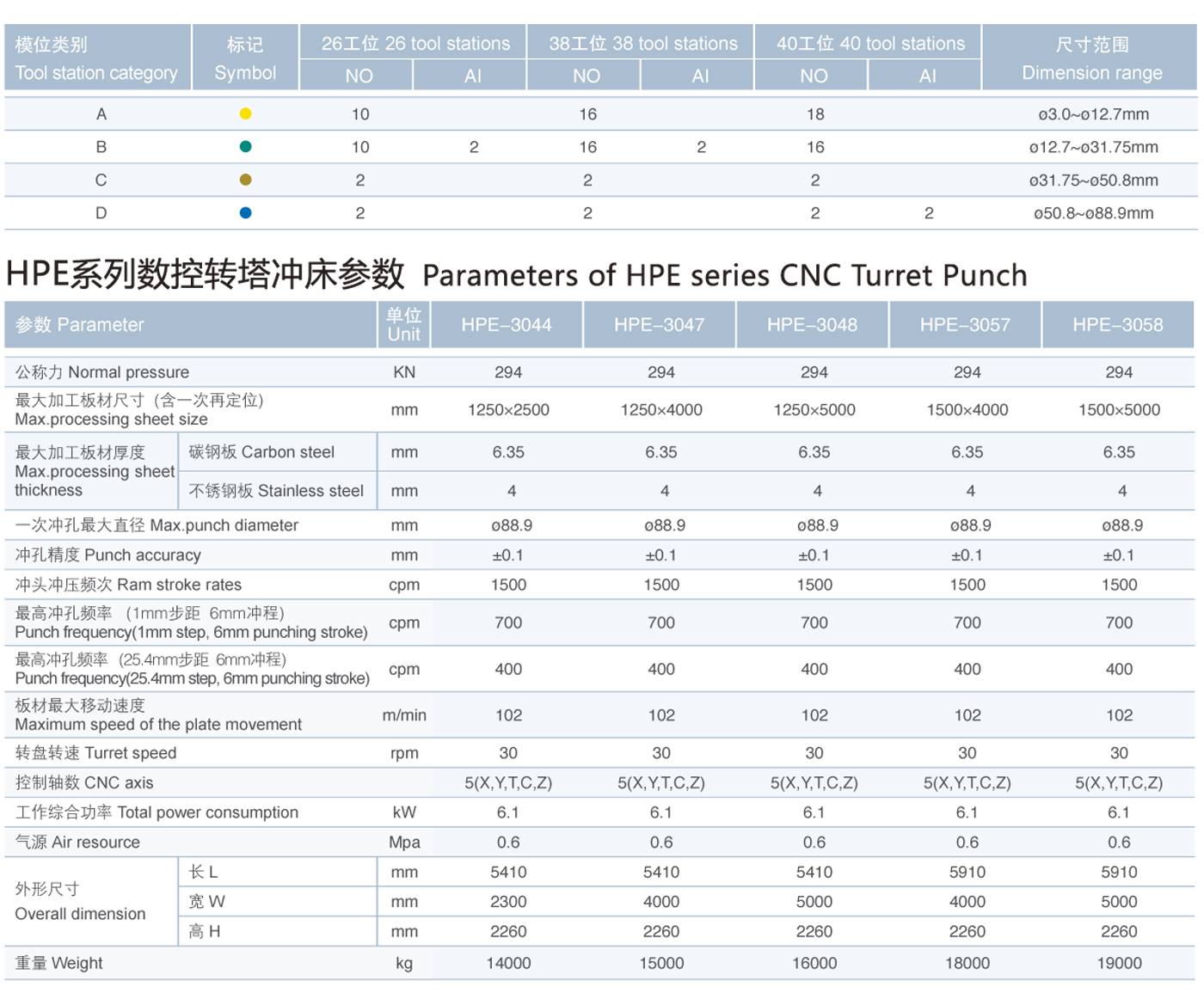Click the weight value 19000
This screenshot has width=1204, height=993.
point(1119,964)
